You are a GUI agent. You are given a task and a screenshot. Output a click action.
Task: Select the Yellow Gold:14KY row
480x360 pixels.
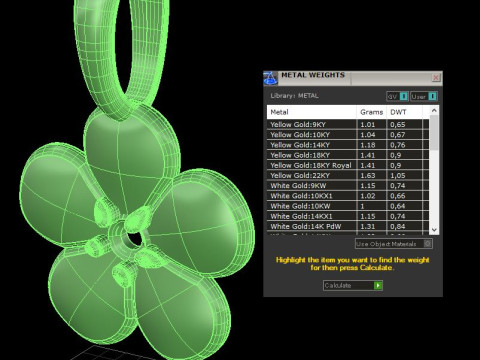348,145
